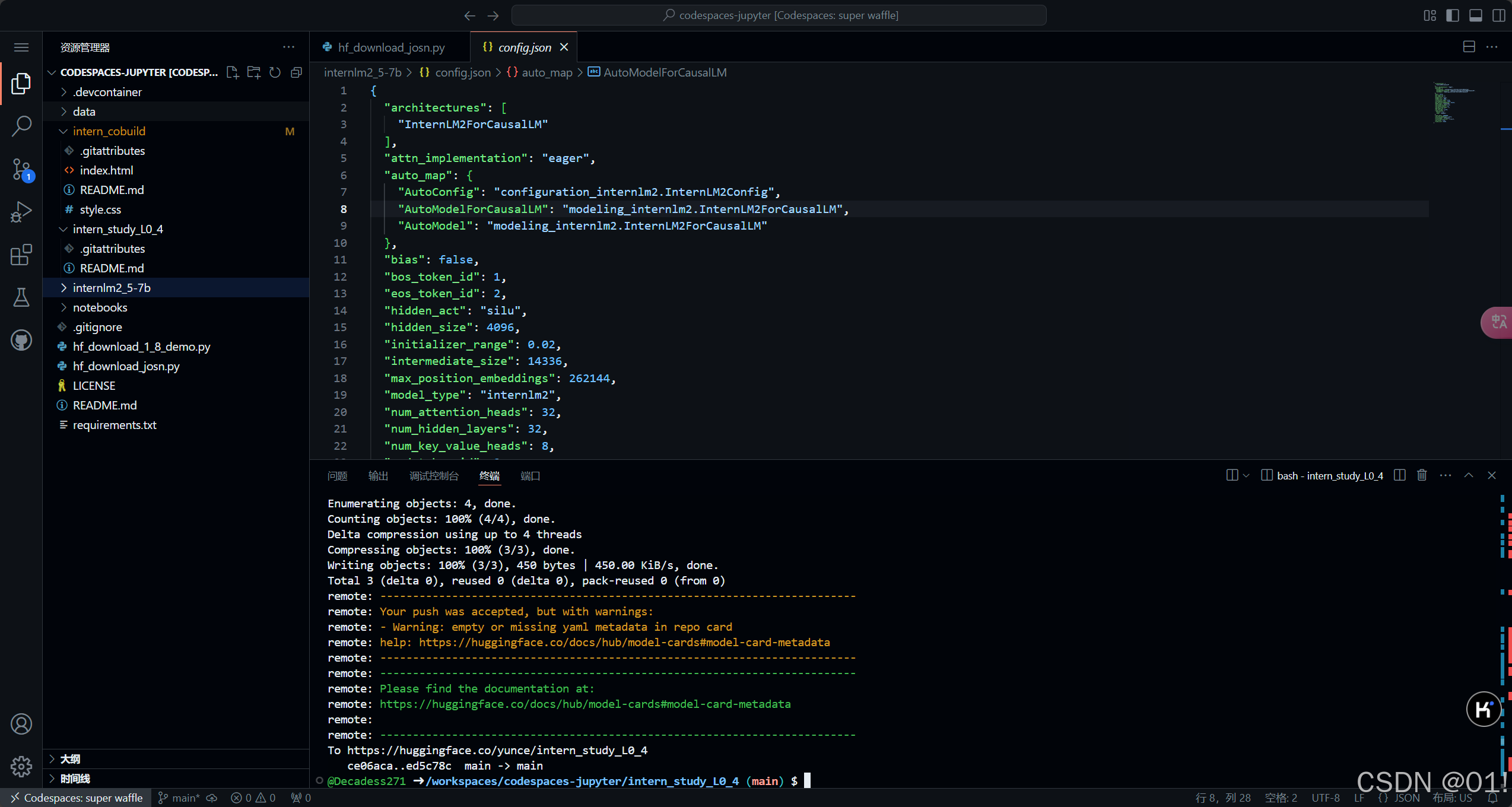The width and height of the screenshot is (1512, 807).
Task: Open Run and Debug view
Action: [21, 212]
